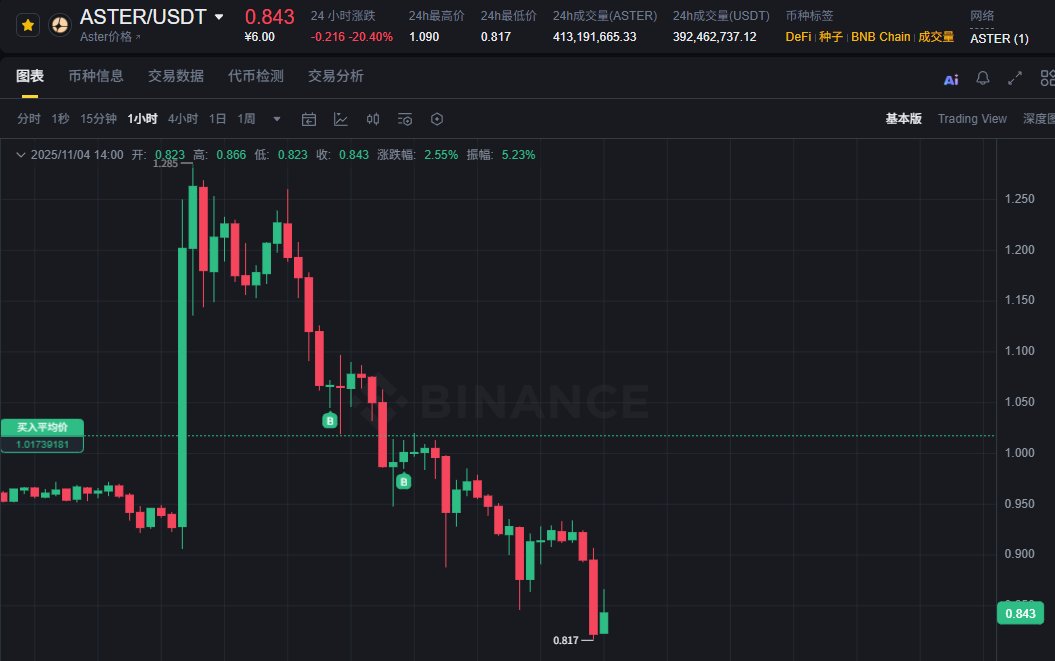Click the lower B buy marker near 1.000
The width and height of the screenshot is (1055, 661).
point(403,481)
